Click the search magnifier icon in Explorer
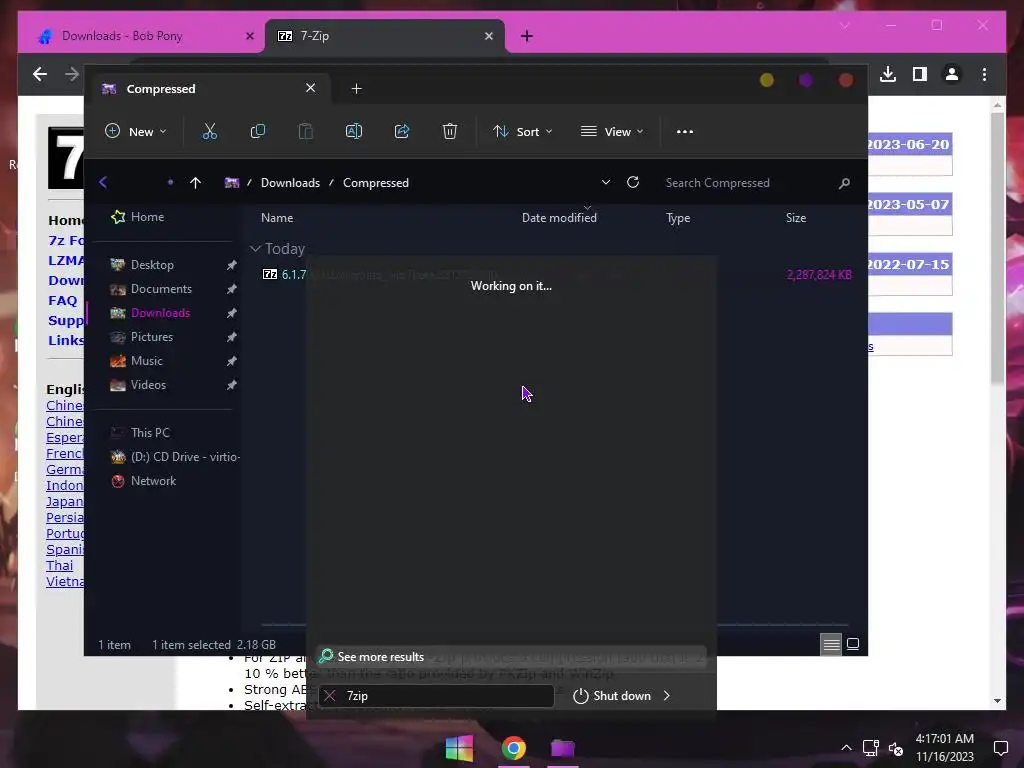The width and height of the screenshot is (1024, 768). pos(844,183)
